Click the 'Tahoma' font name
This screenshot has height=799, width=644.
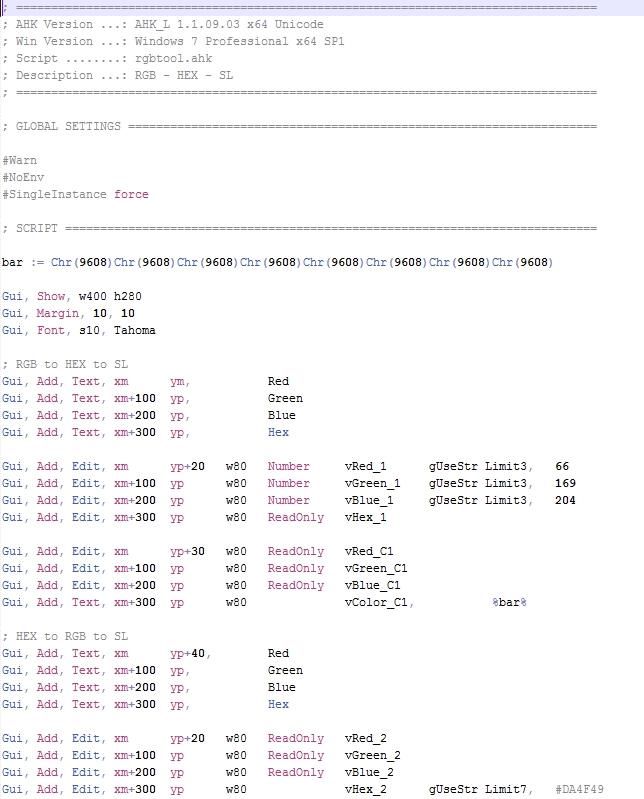pyautogui.click(x=135, y=330)
